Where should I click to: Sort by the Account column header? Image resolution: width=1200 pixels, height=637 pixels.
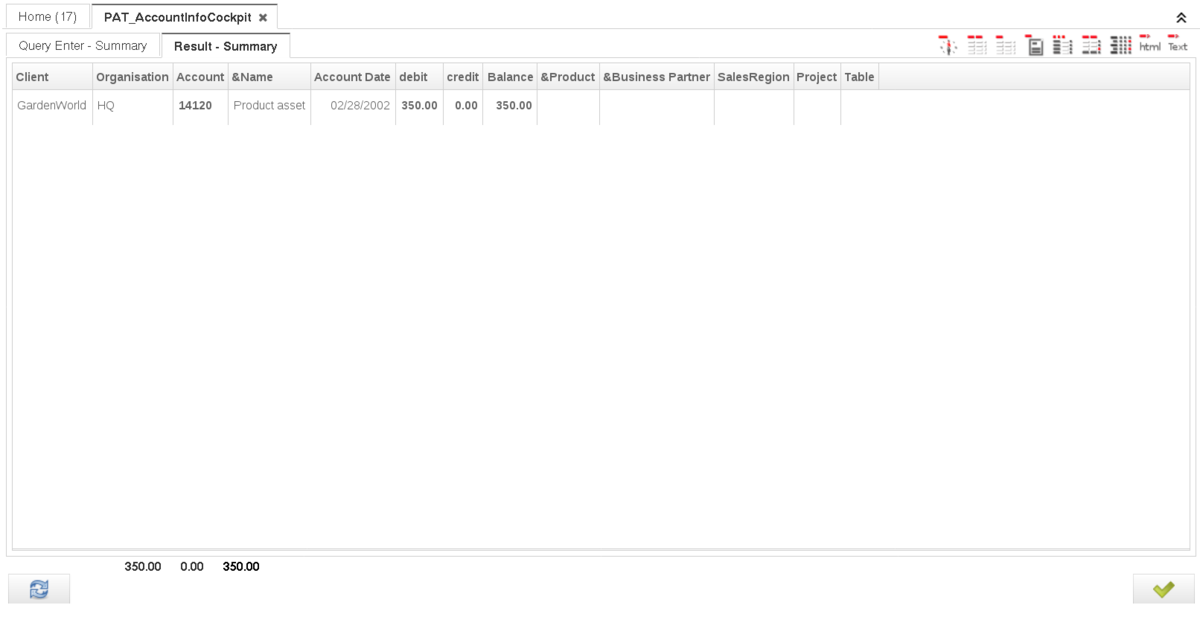[x=200, y=77]
